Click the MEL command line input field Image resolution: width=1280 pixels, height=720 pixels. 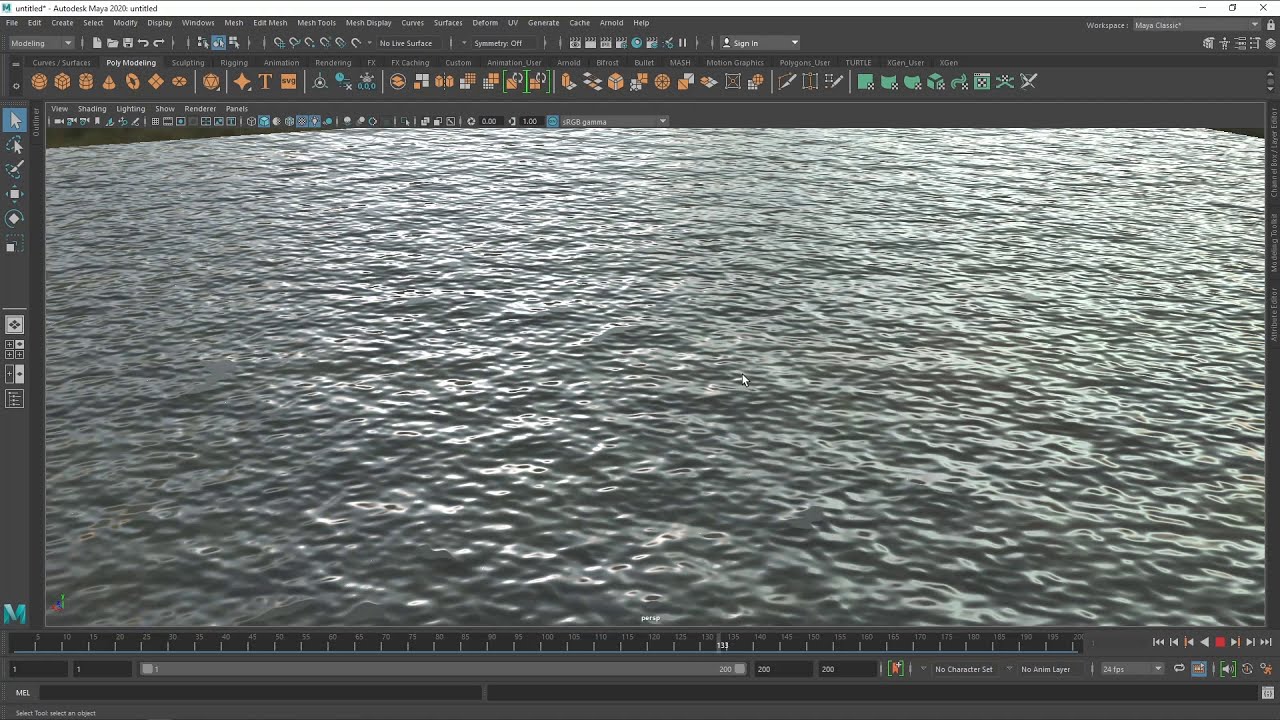point(260,692)
